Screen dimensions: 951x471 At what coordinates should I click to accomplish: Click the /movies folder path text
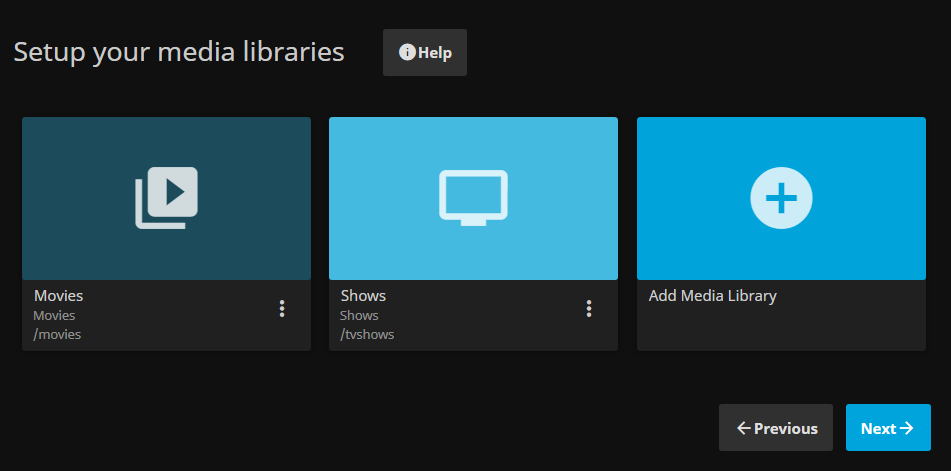click(x=58, y=334)
